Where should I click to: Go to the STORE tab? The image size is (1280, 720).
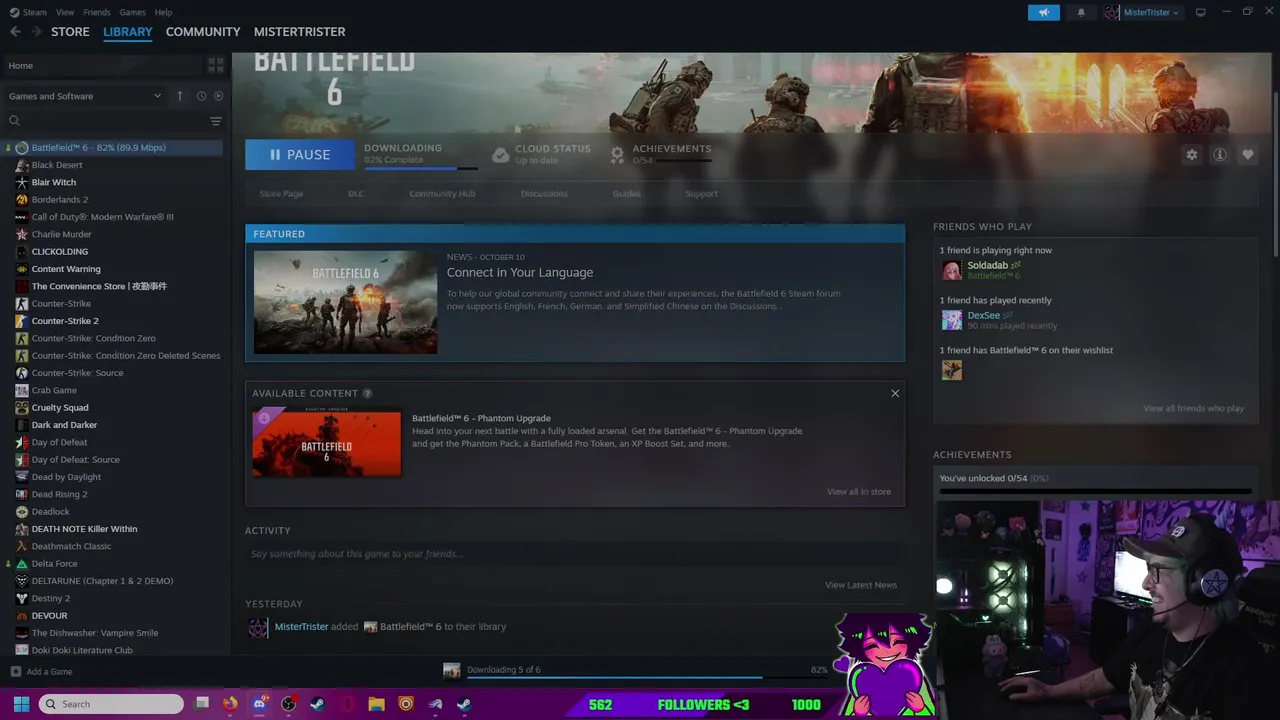click(x=70, y=32)
